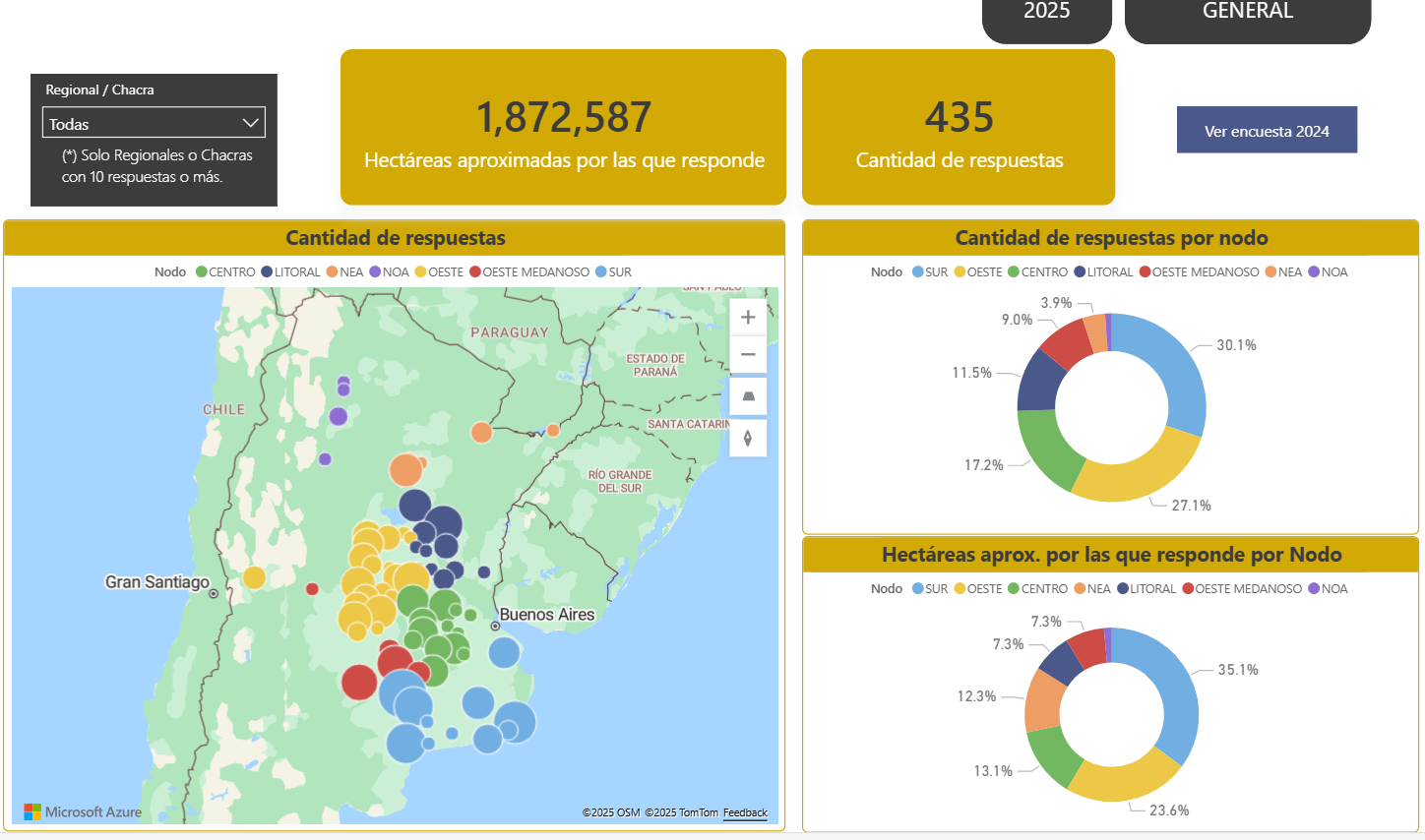1425x840 pixels.
Task: Click the Ver encuesta 2024 button
Action: pyautogui.click(x=1267, y=130)
